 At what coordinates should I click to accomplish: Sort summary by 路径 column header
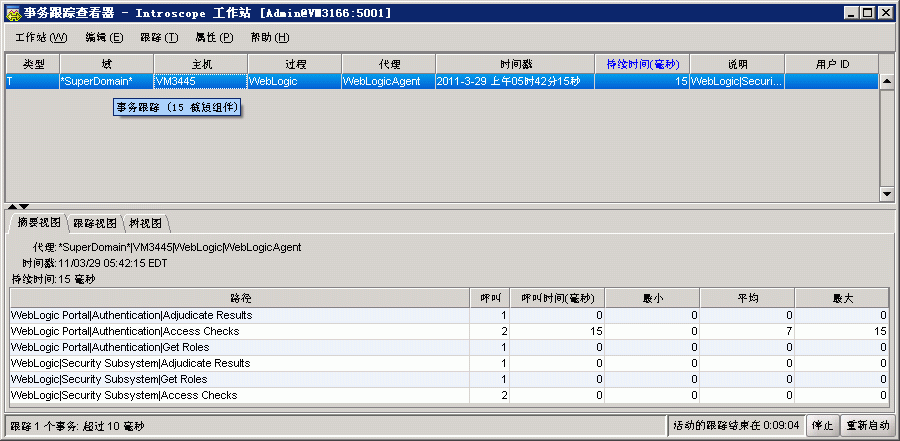240,298
